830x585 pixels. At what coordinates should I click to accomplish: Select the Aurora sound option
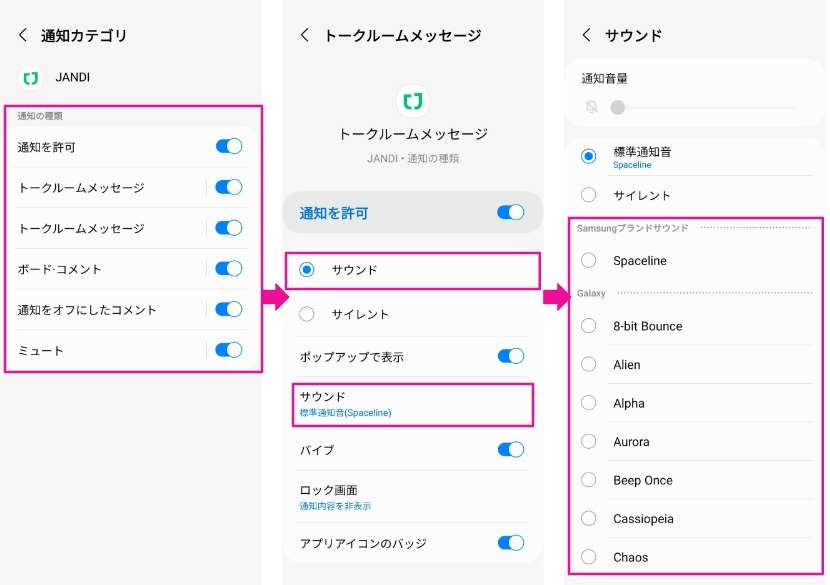coord(589,442)
